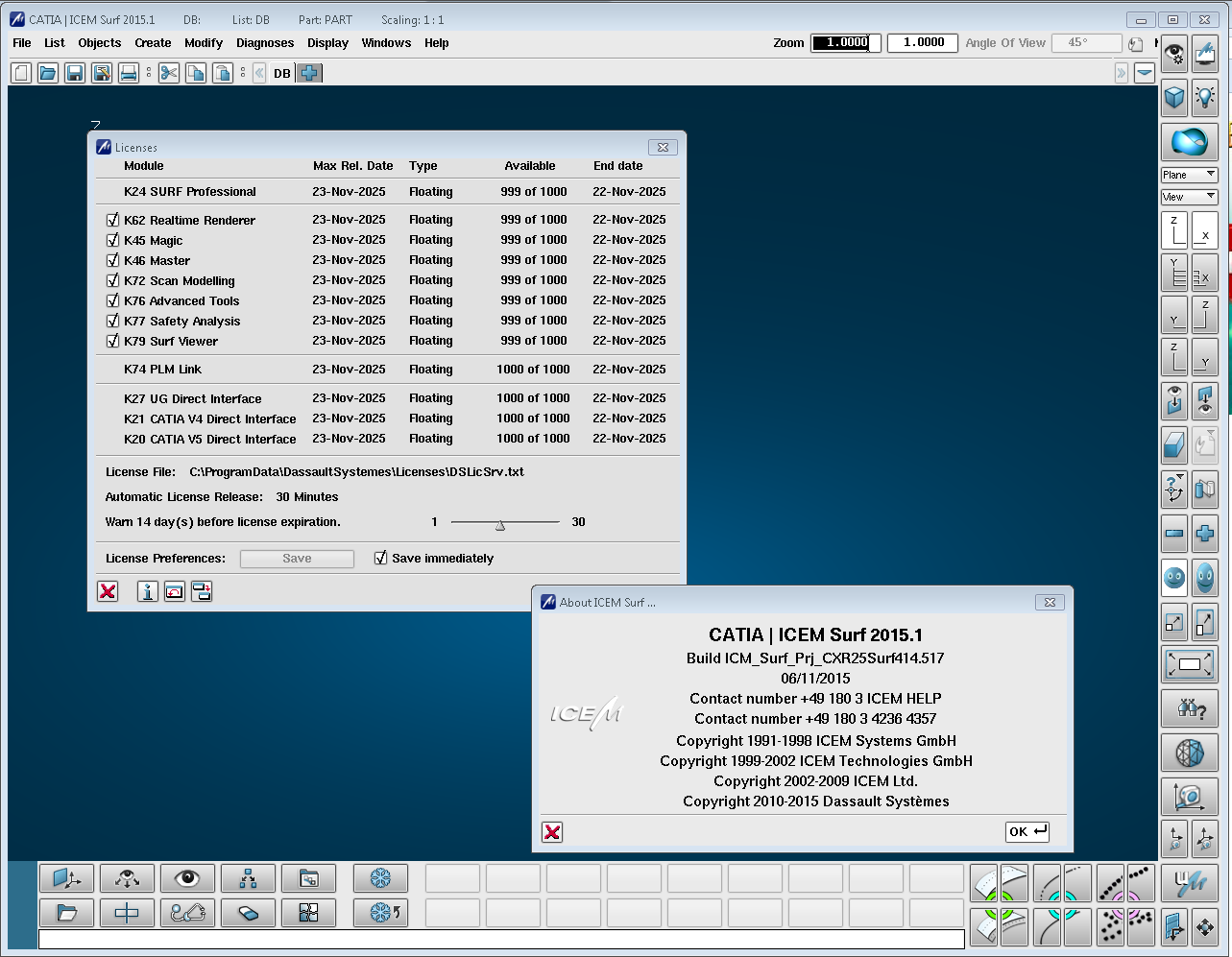This screenshot has width=1232, height=957.
Task: Click the Save As icon with pencil
Action: click(x=102, y=73)
